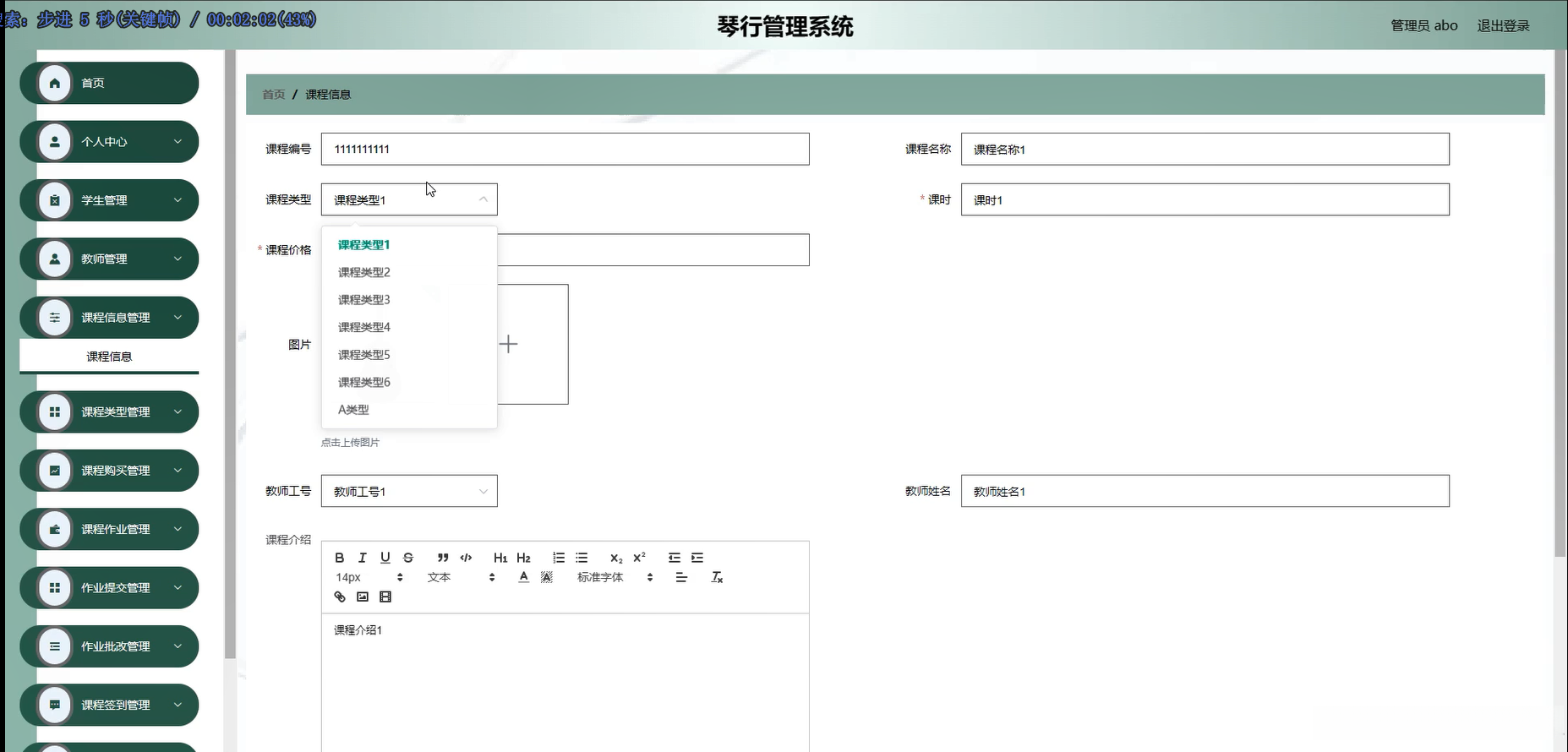Go to 首页 via the breadcrumb
The image size is (1568, 752).
(x=274, y=95)
